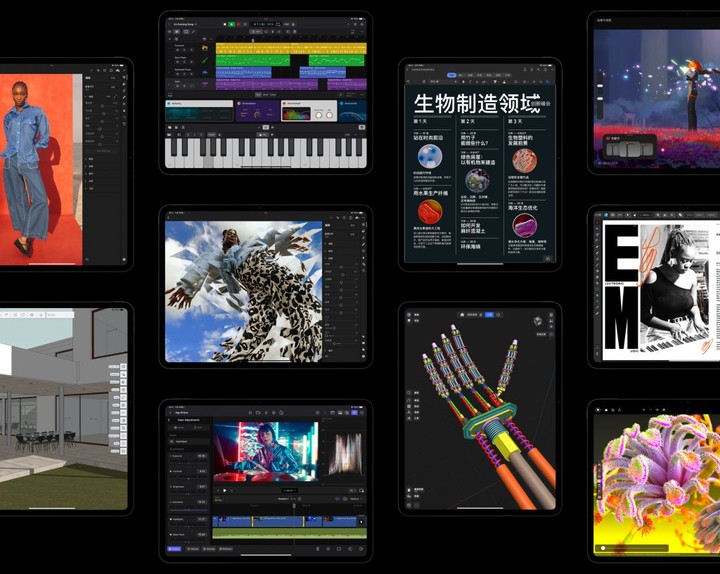Click the playhead marker on Final Cut timeline
The image size is (720, 574).
tap(294, 505)
